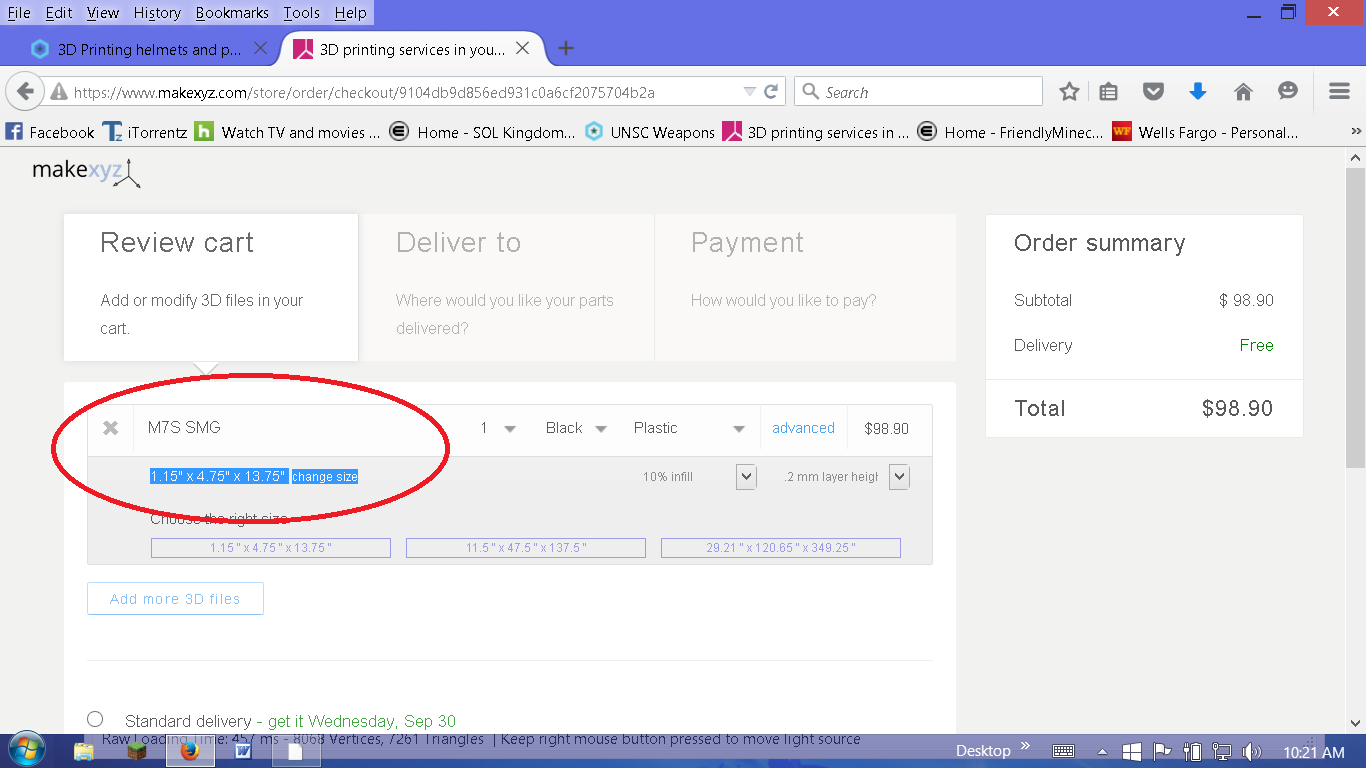Open the Bookmarks menu
This screenshot has height=768, width=1366.
pyautogui.click(x=232, y=13)
